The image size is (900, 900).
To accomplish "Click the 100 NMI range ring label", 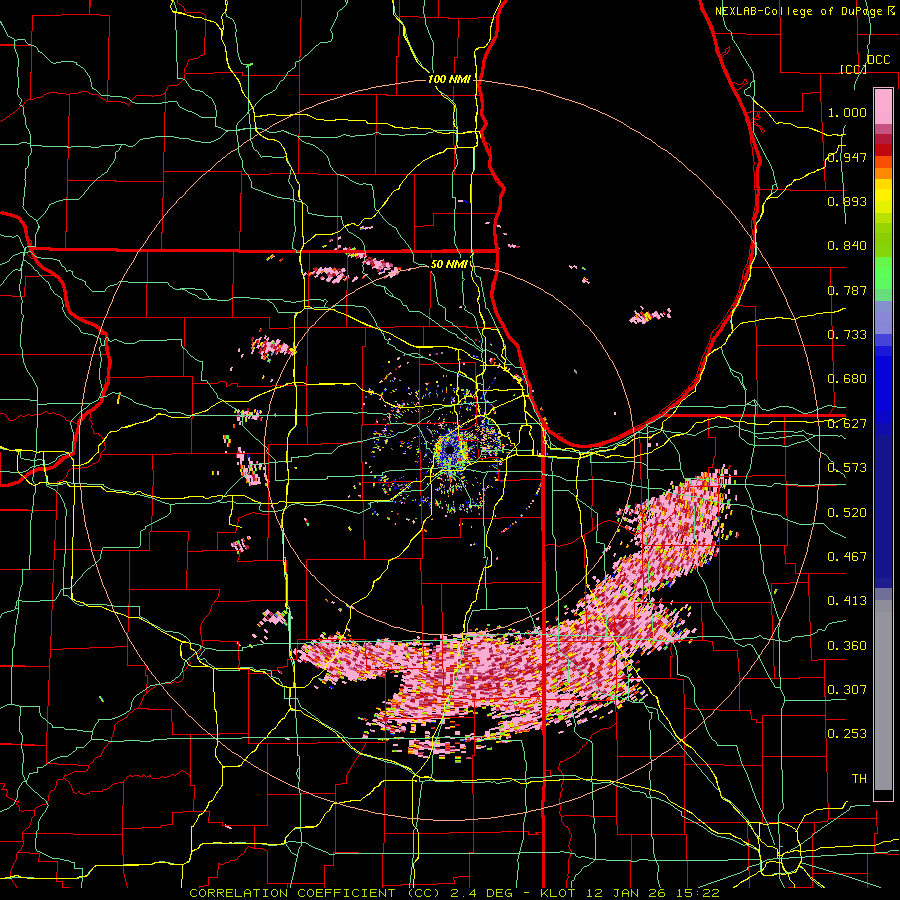I will pyautogui.click(x=449, y=79).
